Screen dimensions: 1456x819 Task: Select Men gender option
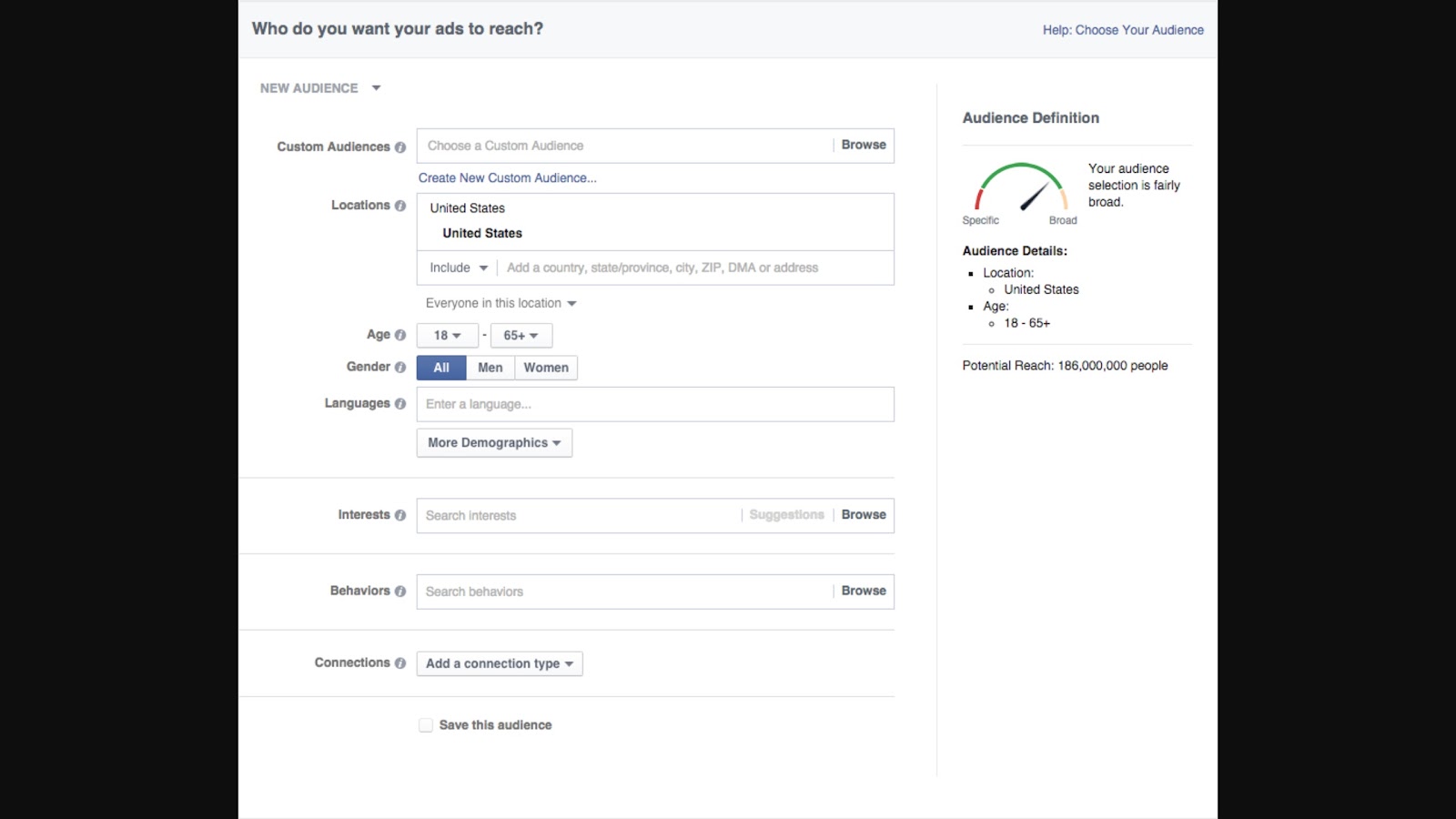(x=490, y=368)
